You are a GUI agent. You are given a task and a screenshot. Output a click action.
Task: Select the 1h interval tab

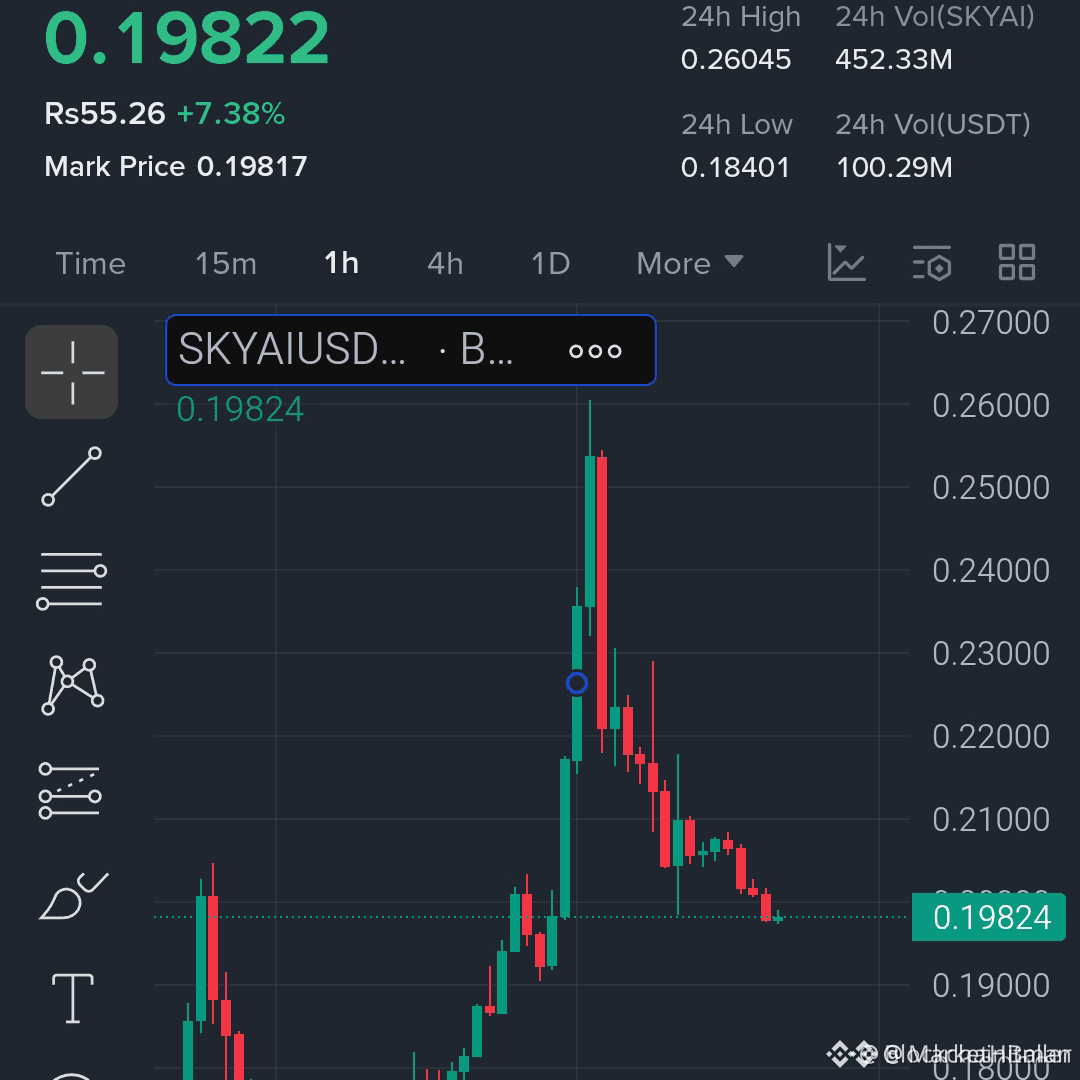pyautogui.click(x=342, y=263)
